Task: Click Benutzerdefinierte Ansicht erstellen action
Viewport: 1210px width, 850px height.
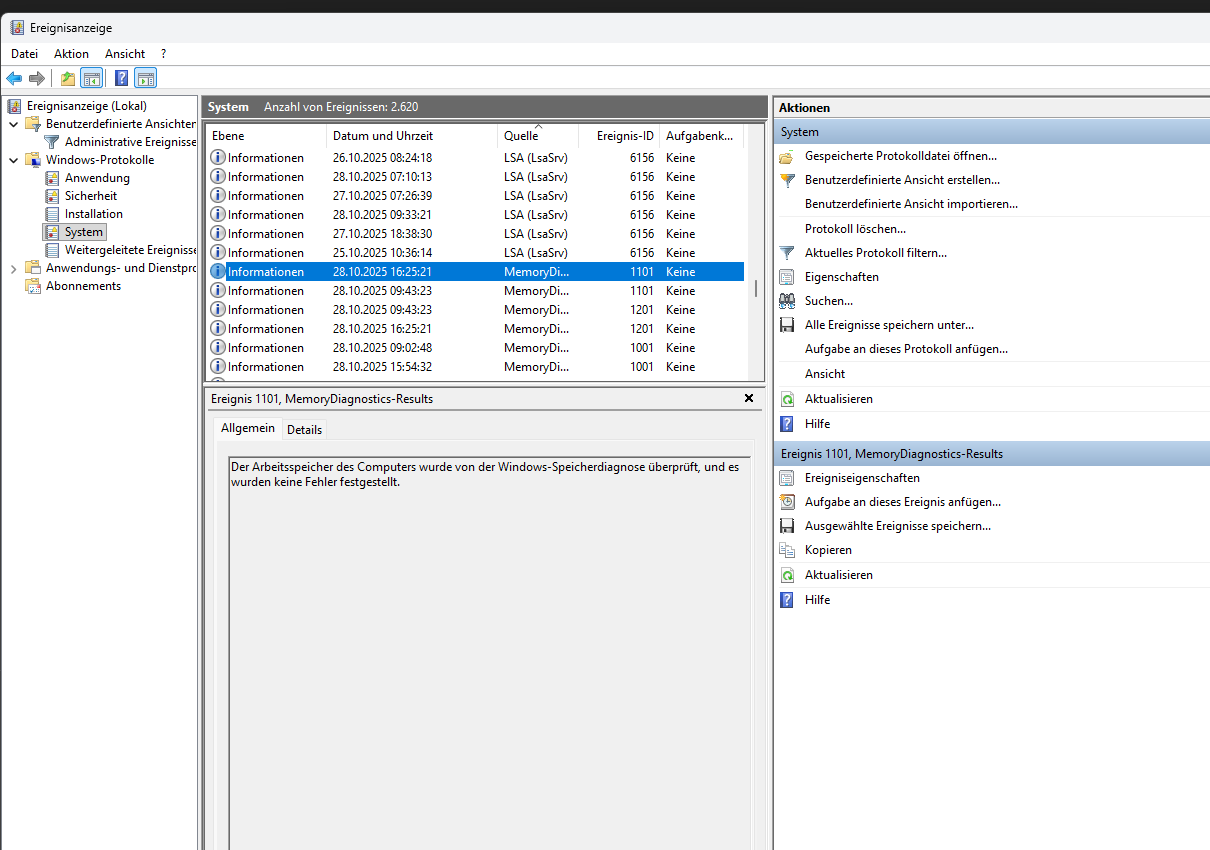Action: (902, 180)
